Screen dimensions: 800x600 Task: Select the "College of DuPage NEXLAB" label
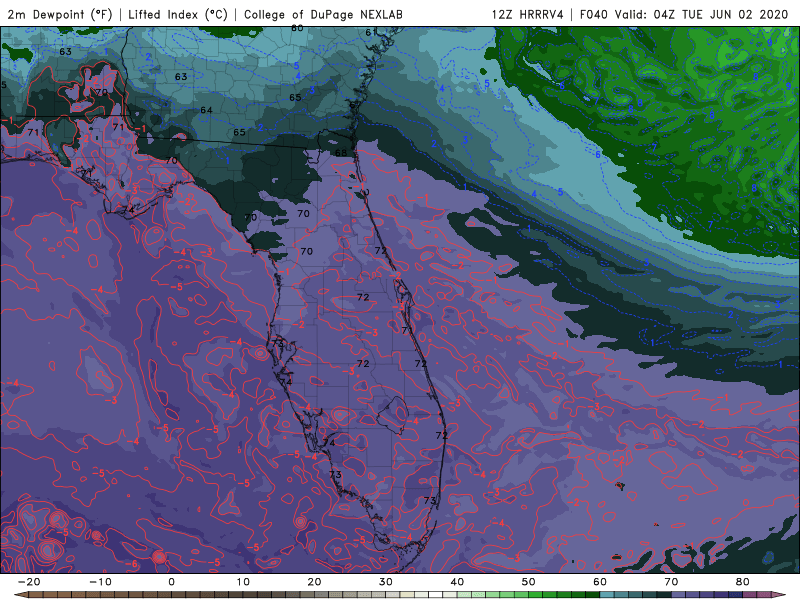[x=323, y=14]
